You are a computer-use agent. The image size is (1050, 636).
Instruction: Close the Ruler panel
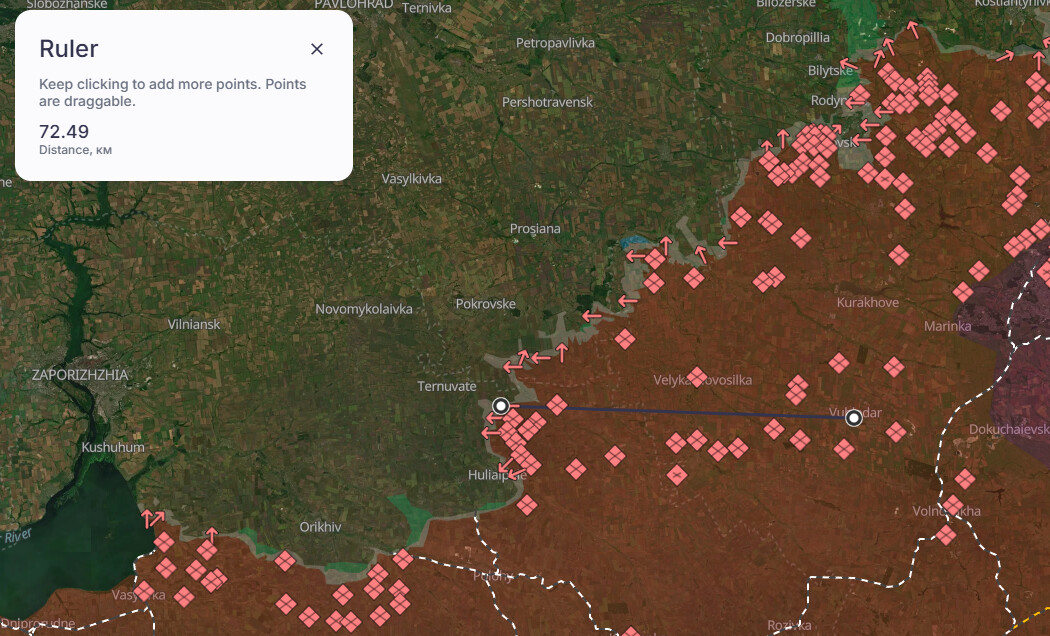click(317, 49)
